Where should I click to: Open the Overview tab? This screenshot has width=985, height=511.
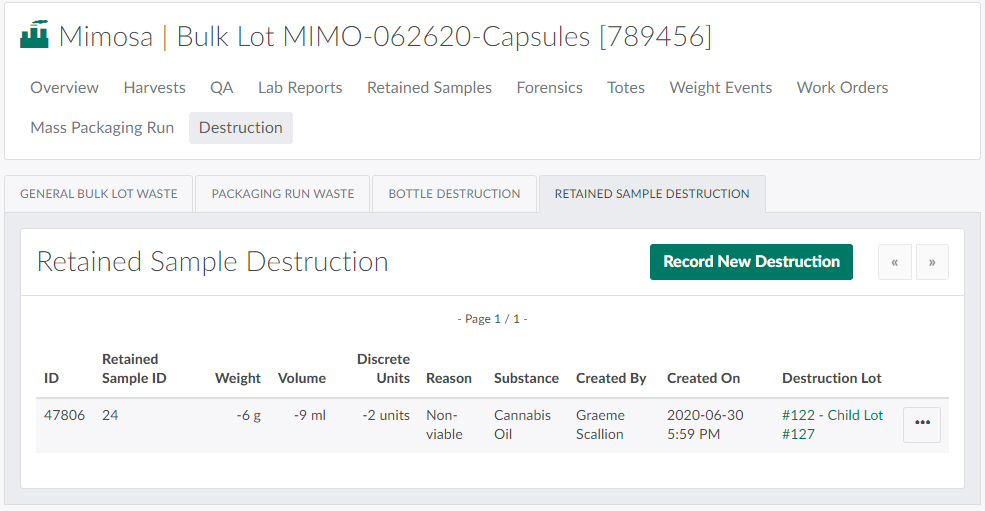(x=64, y=88)
